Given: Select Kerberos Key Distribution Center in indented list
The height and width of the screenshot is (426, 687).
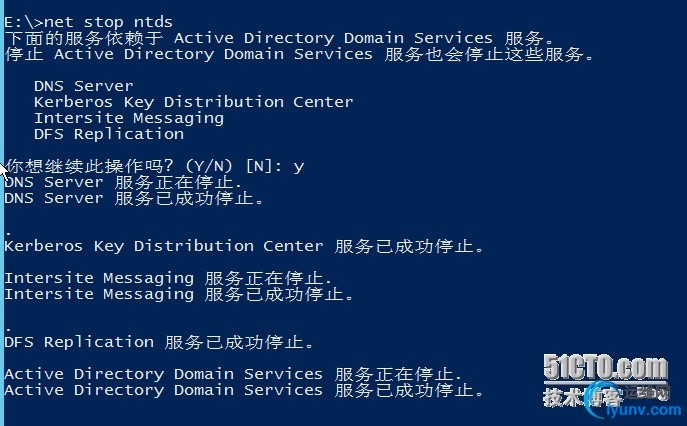Looking at the screenshot, I should click(193, 102).
